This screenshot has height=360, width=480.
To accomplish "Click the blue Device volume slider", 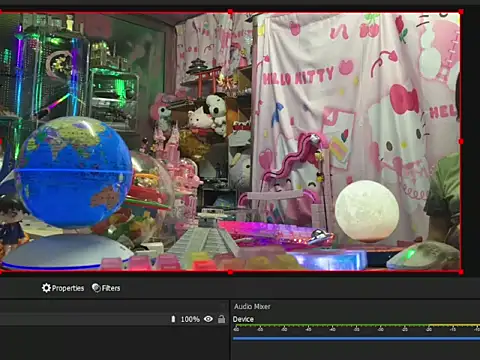I will [x=356, y=338].
